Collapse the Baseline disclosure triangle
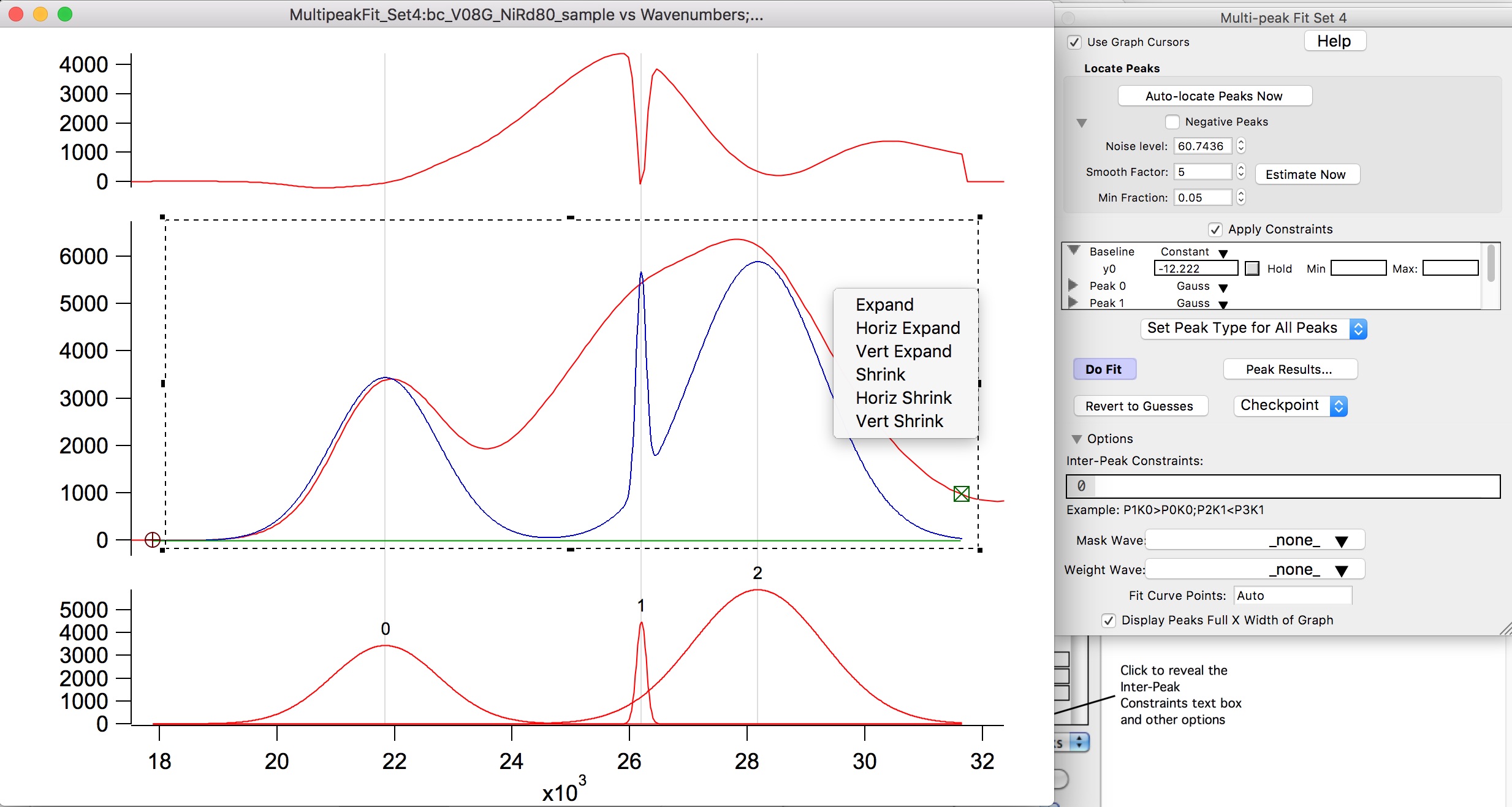The image size is (1512, 807). tap(1074, 249)
